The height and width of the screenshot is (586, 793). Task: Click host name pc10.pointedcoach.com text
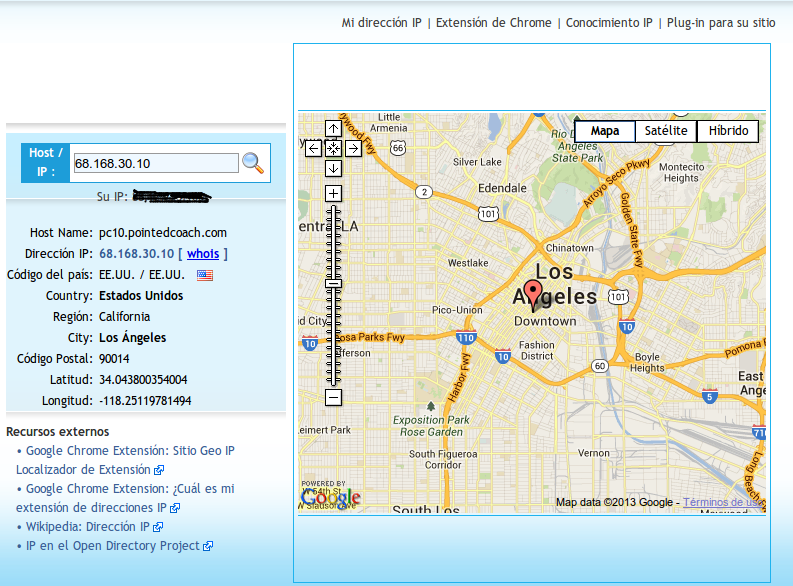tap(163, 233)
